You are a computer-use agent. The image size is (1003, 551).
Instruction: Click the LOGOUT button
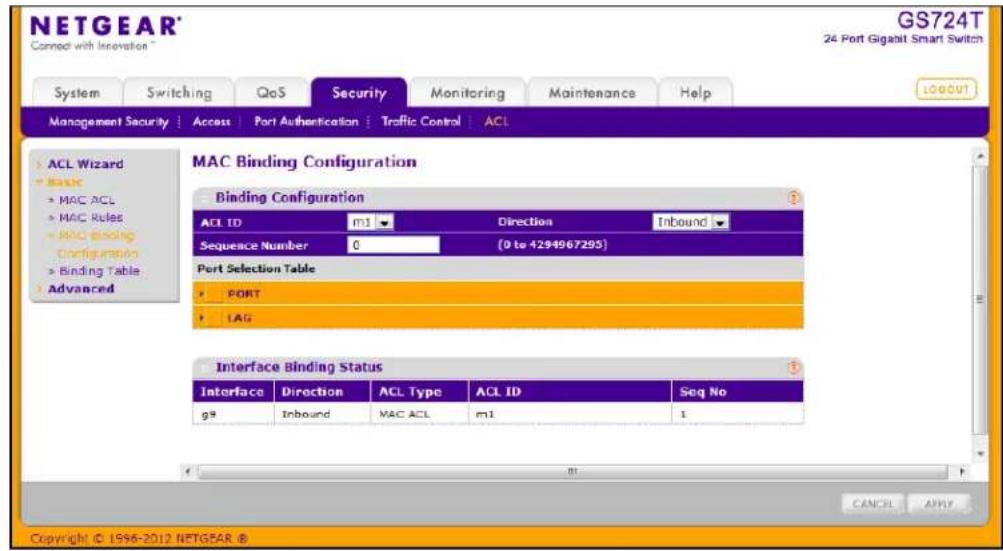click(x=947, y=90)
